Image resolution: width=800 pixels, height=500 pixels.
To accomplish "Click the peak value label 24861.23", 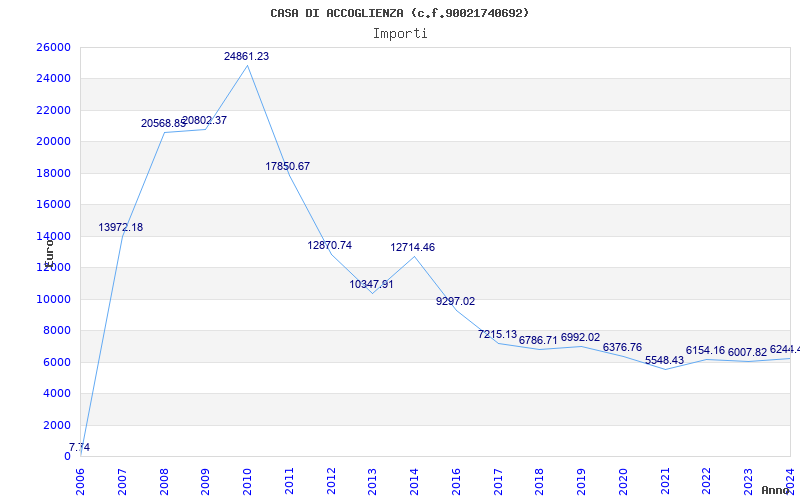I will [x=246, y=57].
